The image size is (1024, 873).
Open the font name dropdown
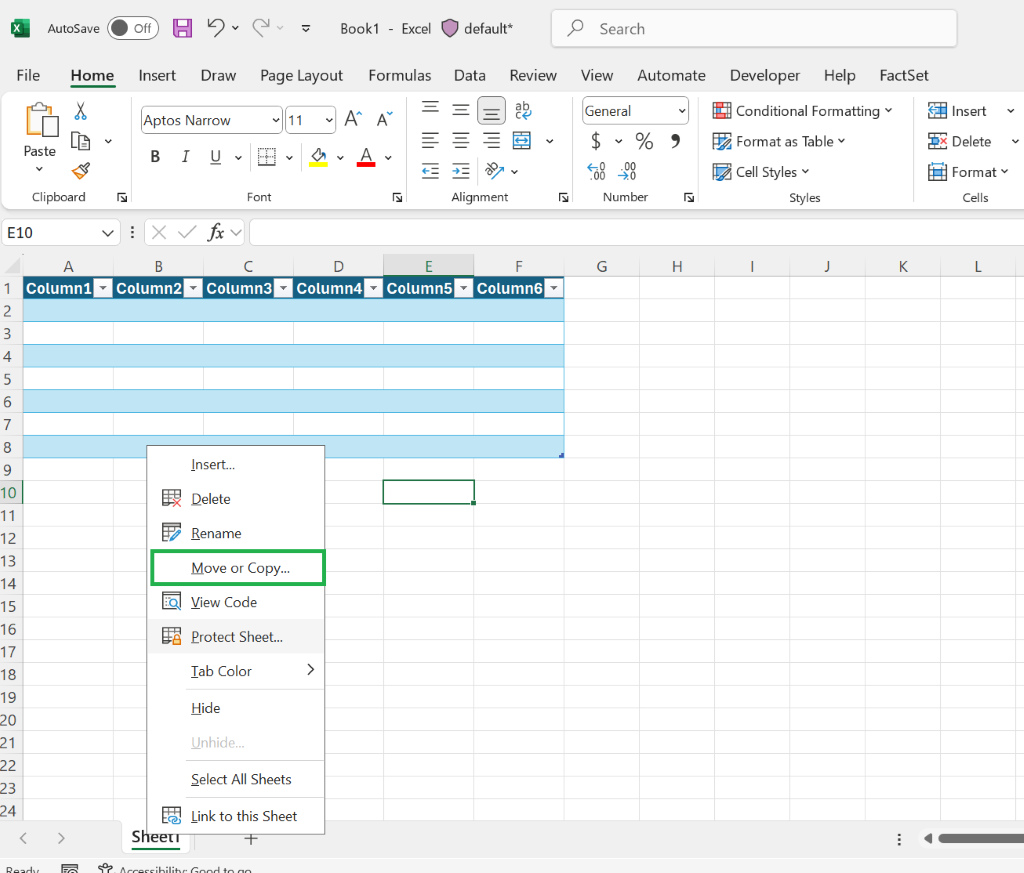click(x=276, y=120)
